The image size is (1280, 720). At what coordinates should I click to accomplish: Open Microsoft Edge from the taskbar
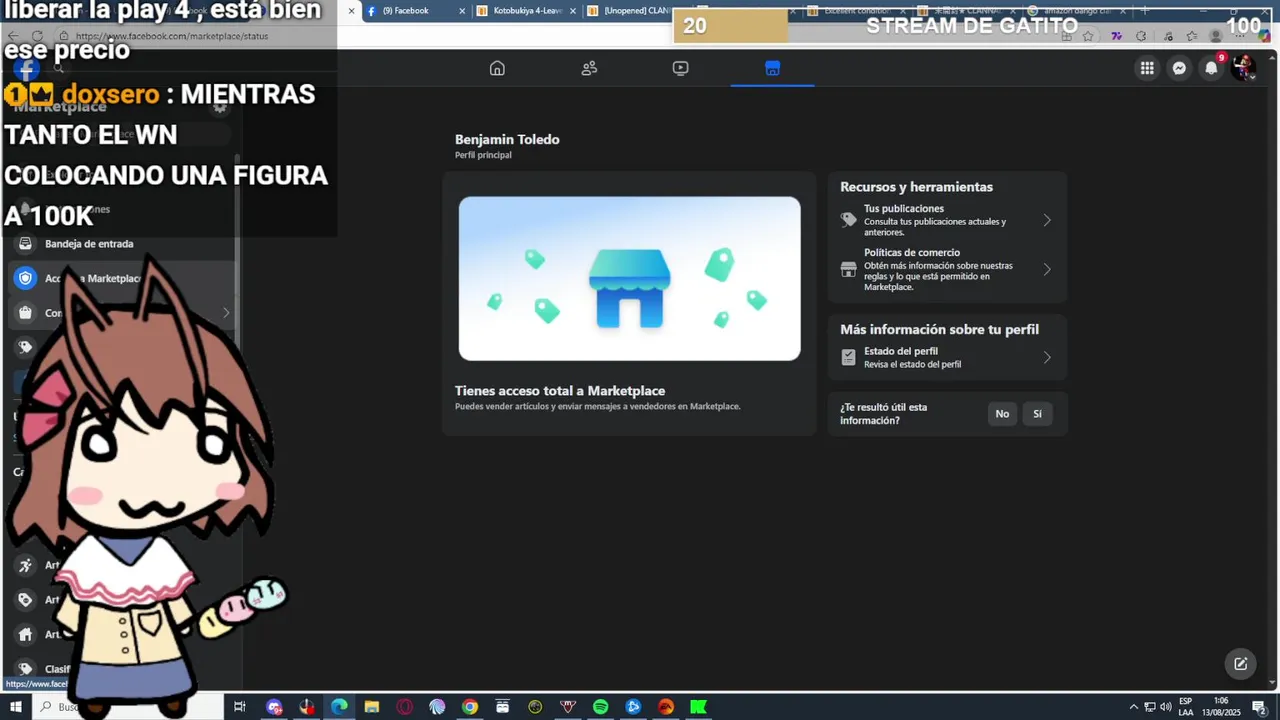click(339, 707)
